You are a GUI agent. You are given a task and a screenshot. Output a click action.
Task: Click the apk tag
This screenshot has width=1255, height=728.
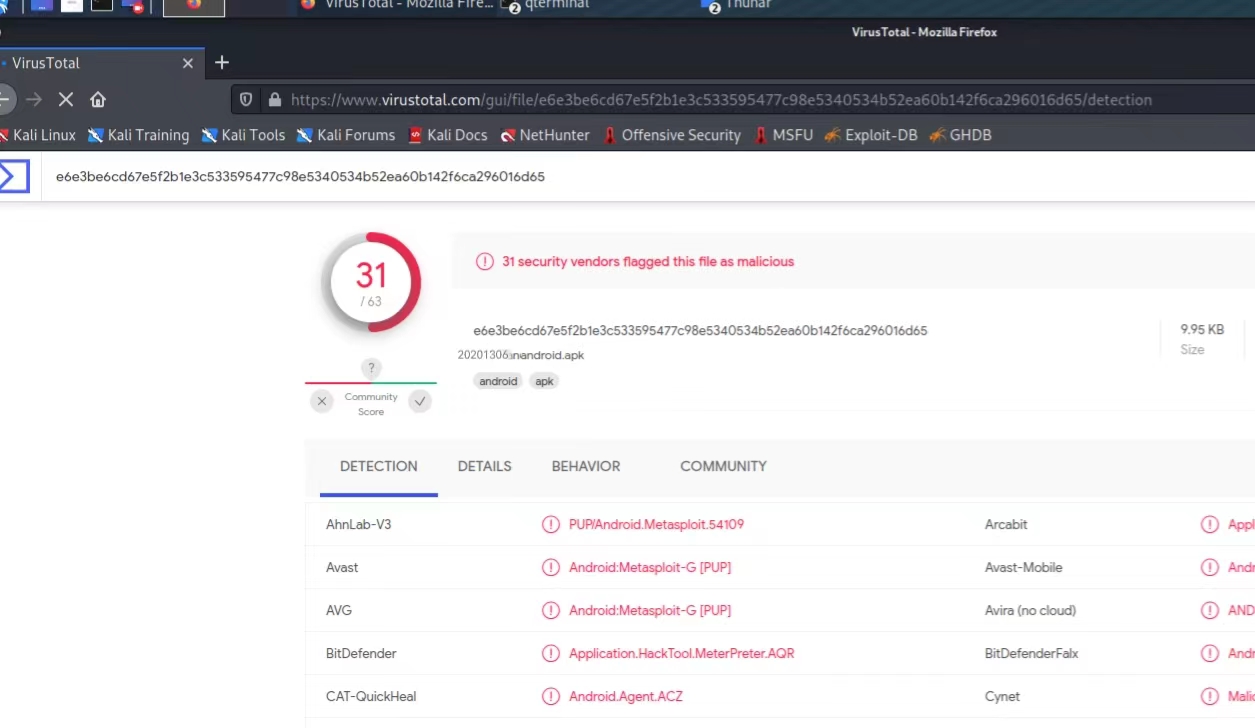544,381
